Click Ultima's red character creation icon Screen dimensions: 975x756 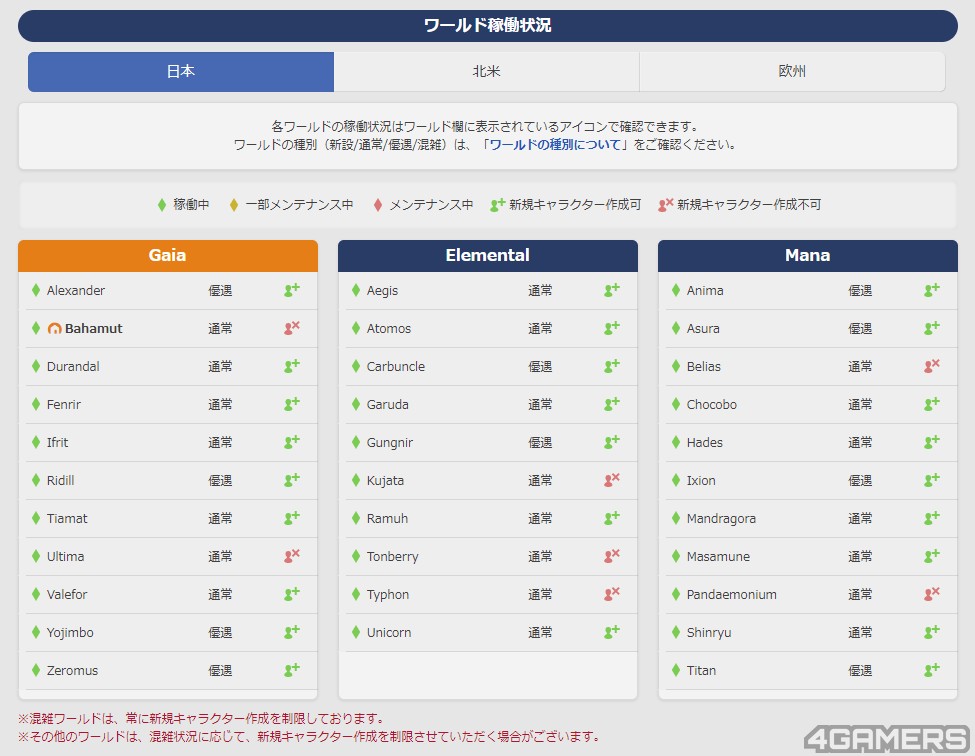(x=291, y=556)
